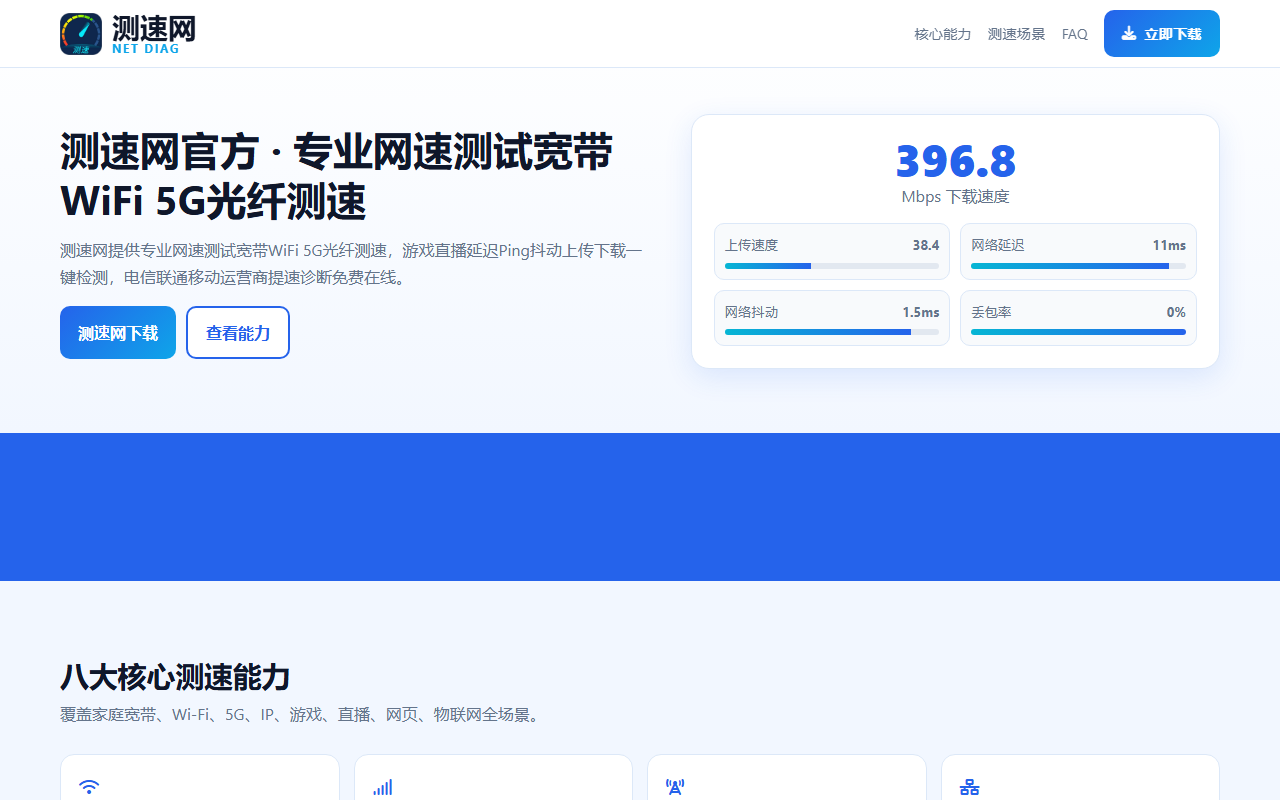The image size is (1280, 800).
Task: Click the 上传速度 label
Action: coord(751,245)
